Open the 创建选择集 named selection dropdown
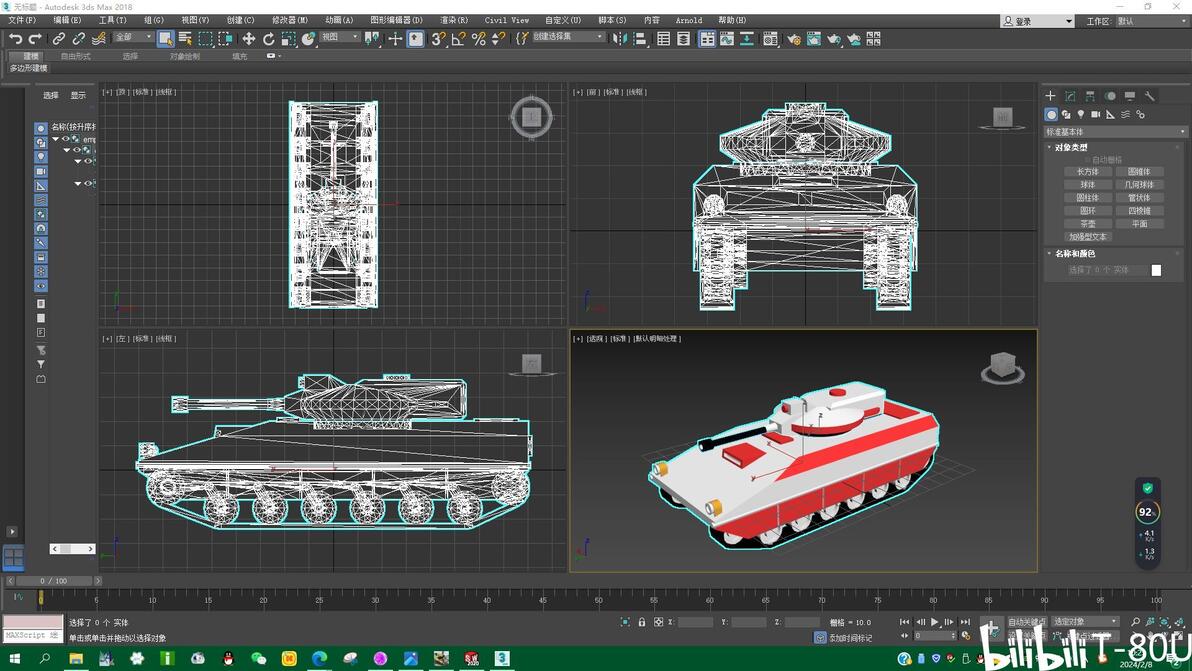 click(567, 36)
